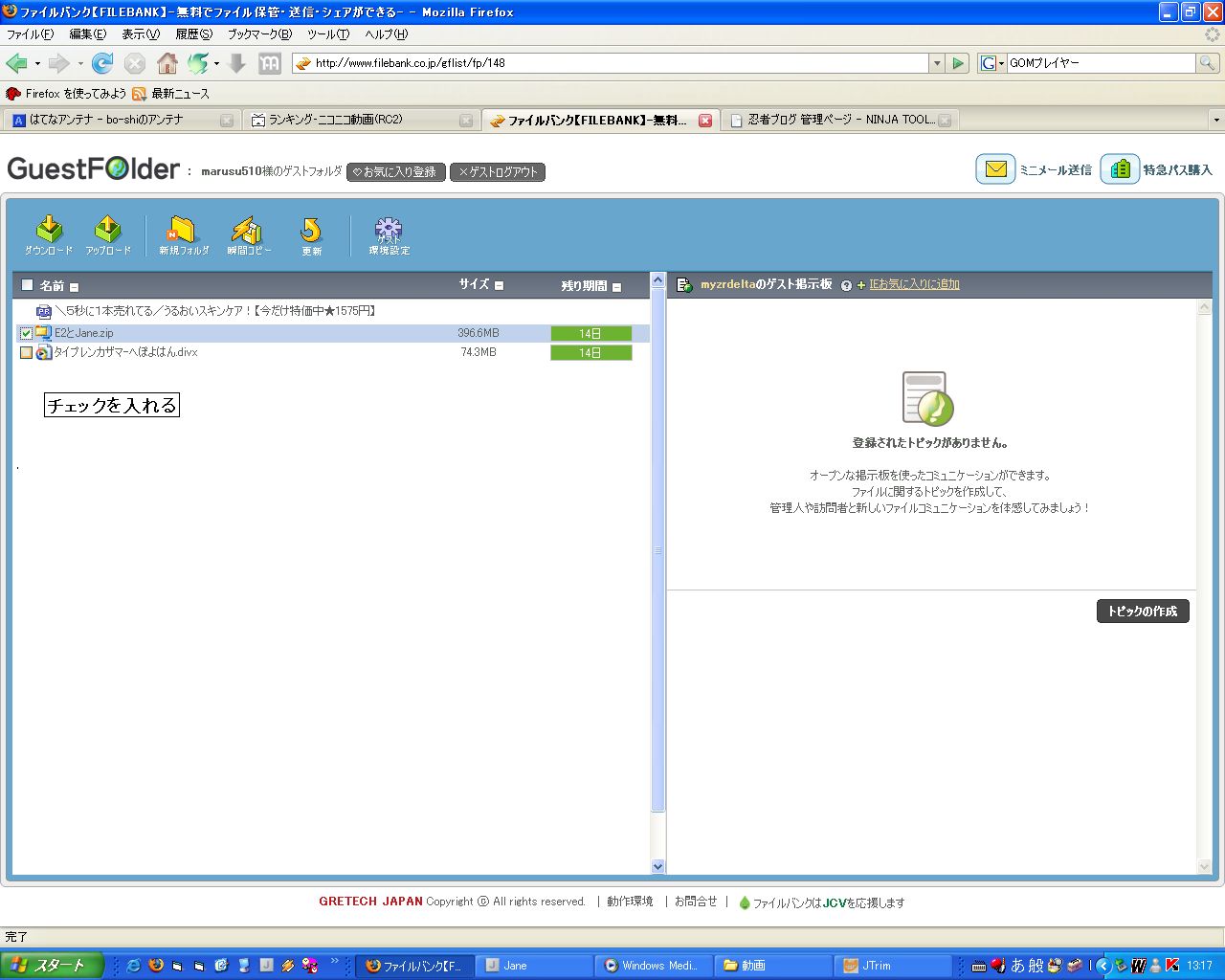This screenshot has height=980, width=1225.
Task: Open the ファイル menu
Action: pos(31,33)
